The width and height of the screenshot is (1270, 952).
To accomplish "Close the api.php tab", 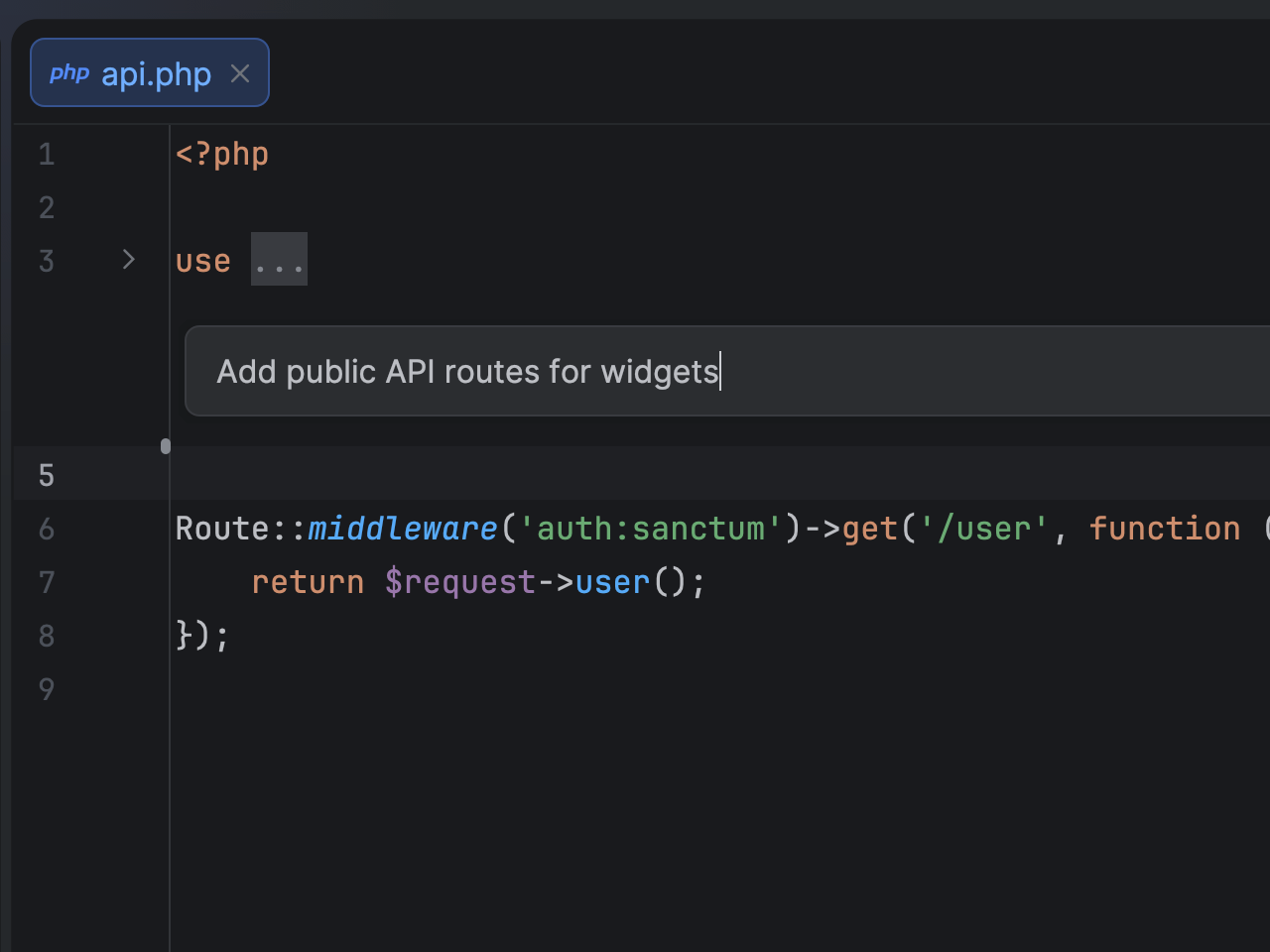I will tap(239, 72).
